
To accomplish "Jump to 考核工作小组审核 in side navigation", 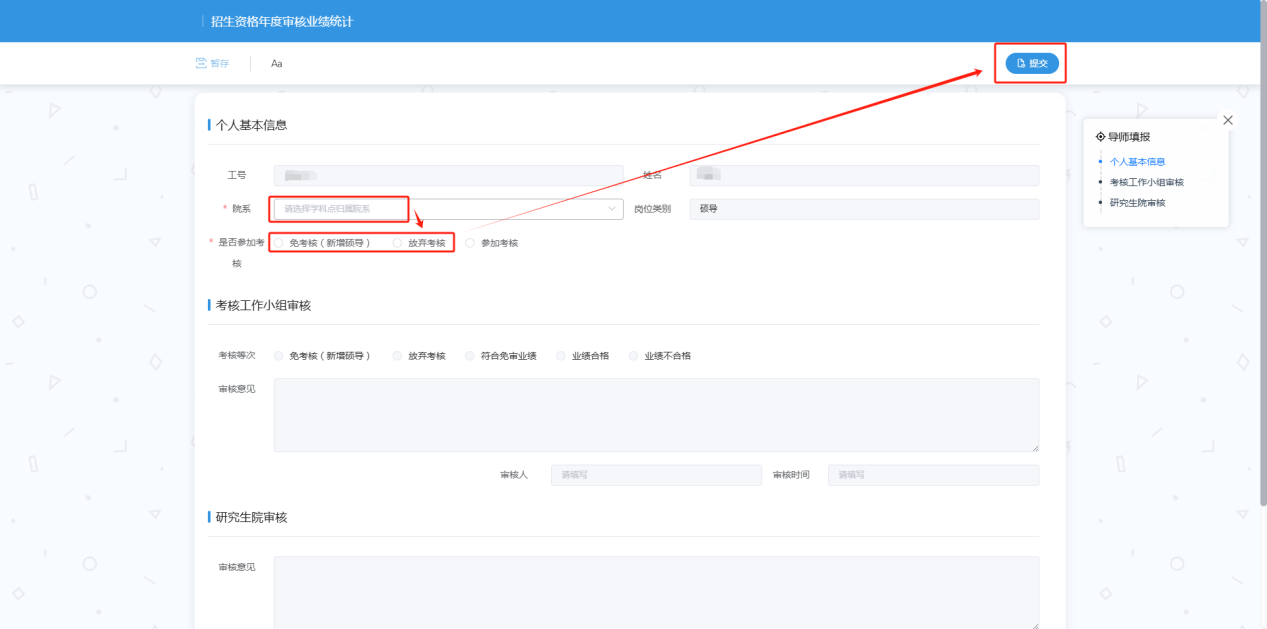I will point(1146,182).
